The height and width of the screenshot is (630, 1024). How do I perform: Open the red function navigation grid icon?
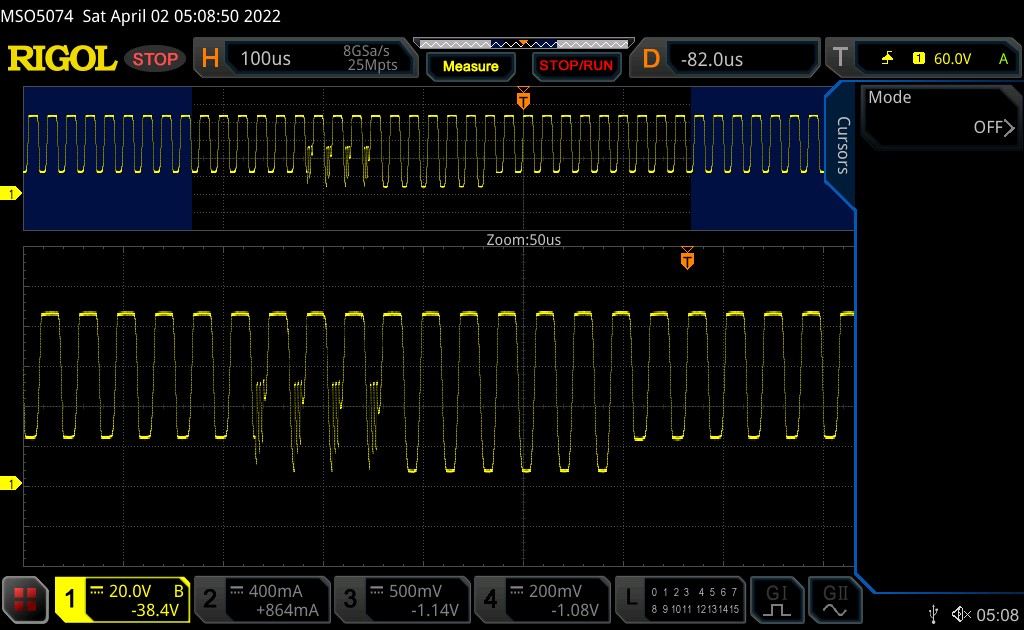[25, 599]
